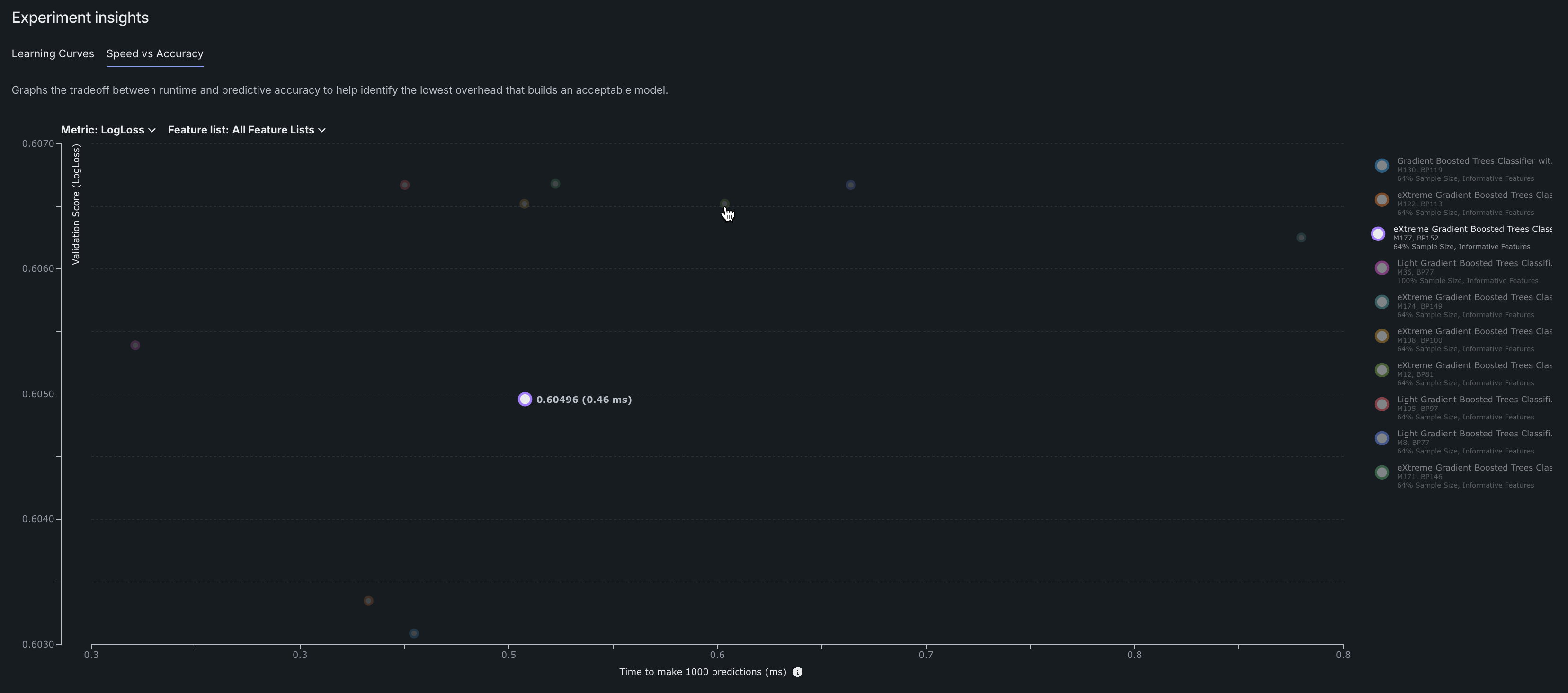Click the magenta legend circle for M36 BP77
Viewport: 1568px width, 693px height.
1382,268
